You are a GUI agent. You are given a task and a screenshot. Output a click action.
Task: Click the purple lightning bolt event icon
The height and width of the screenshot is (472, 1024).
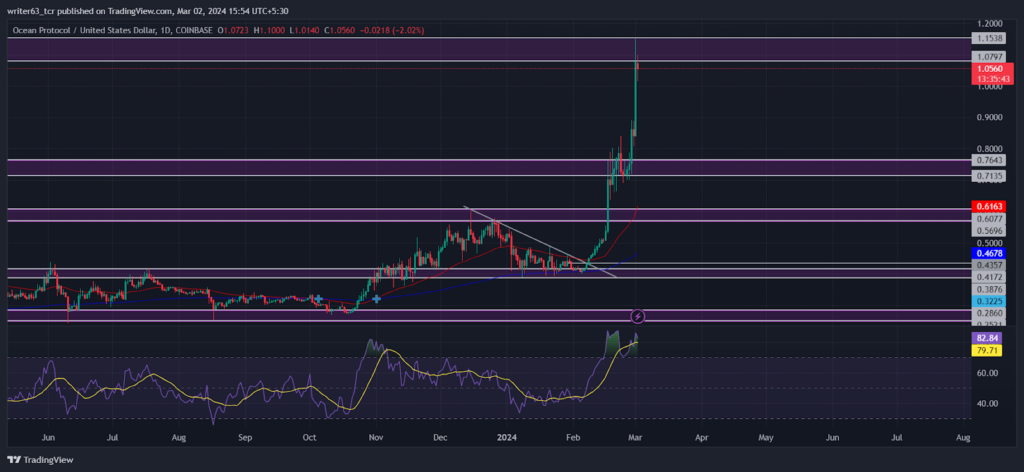click(x=638, y=317)
